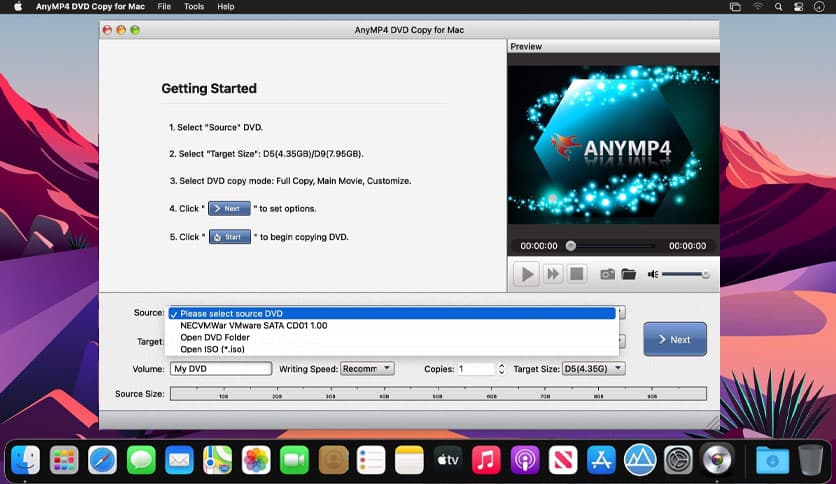
Task: Open Spotlight search in menu bar
Action: (x=778, y=6)
